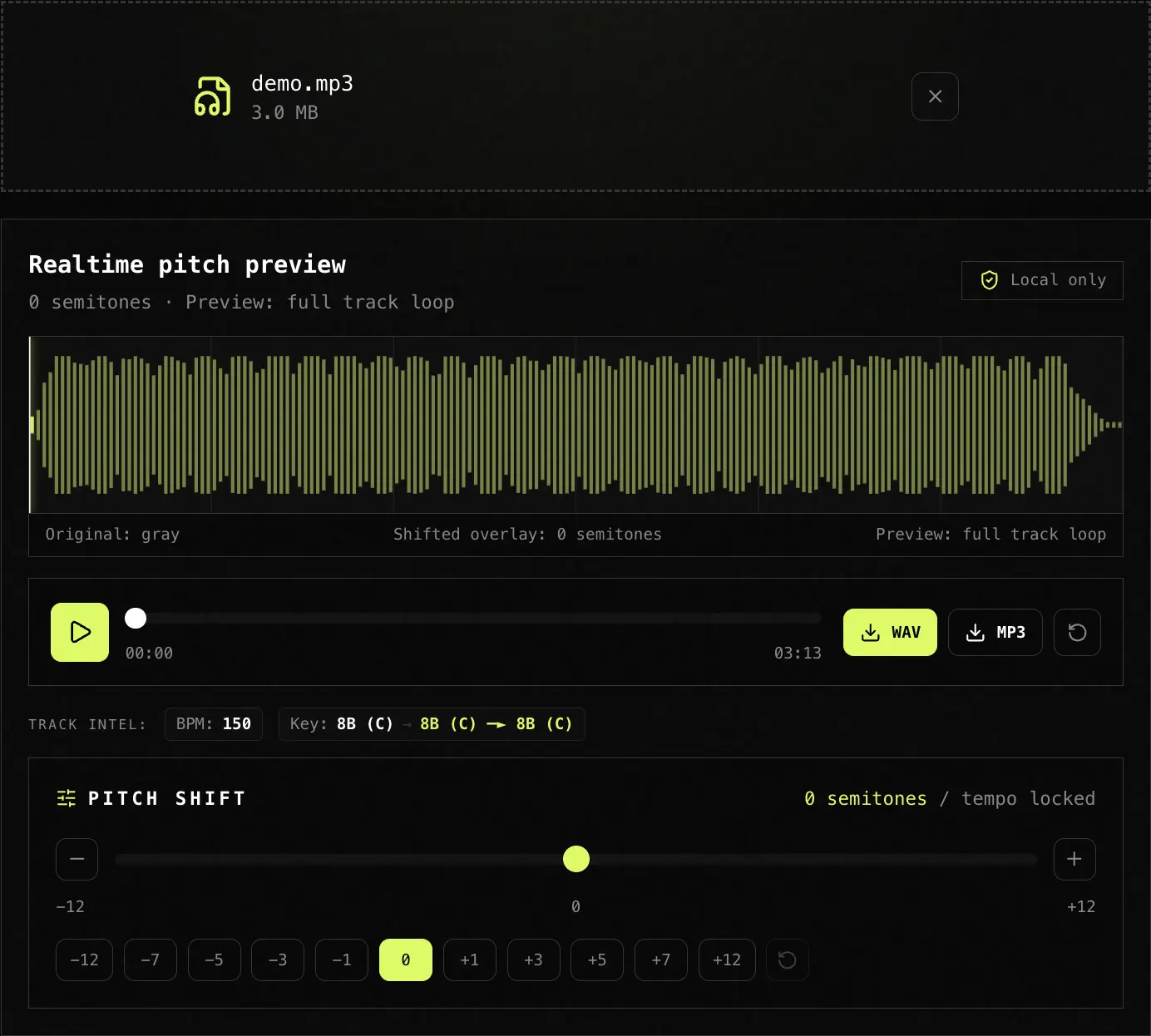1151x1036 pixels.
Task: Reset playback with the circular arrow next to MP3
Action: (1077, 632)
